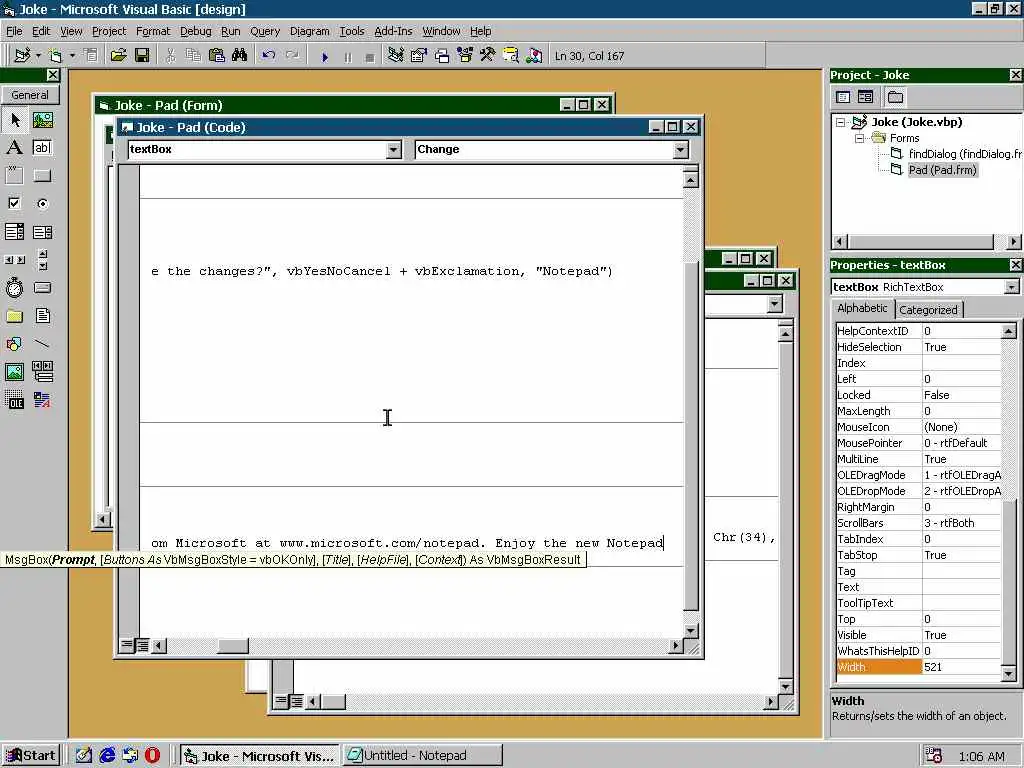The height and width of the screenshot is (768, 1024).
Task: Toggle Procedure View in code window
Action: pos(127,646)
